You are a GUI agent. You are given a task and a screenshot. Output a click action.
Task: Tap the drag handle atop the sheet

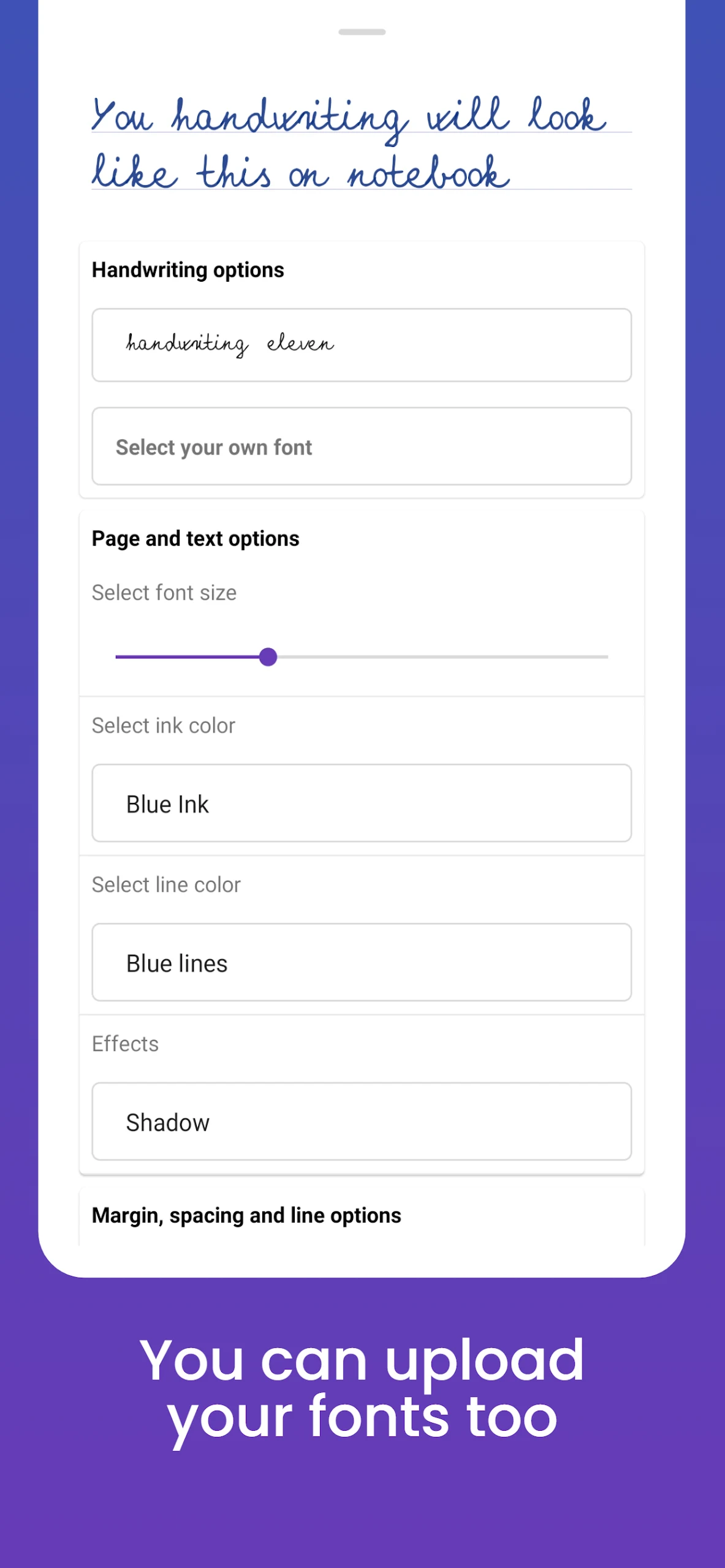(362, 32)
